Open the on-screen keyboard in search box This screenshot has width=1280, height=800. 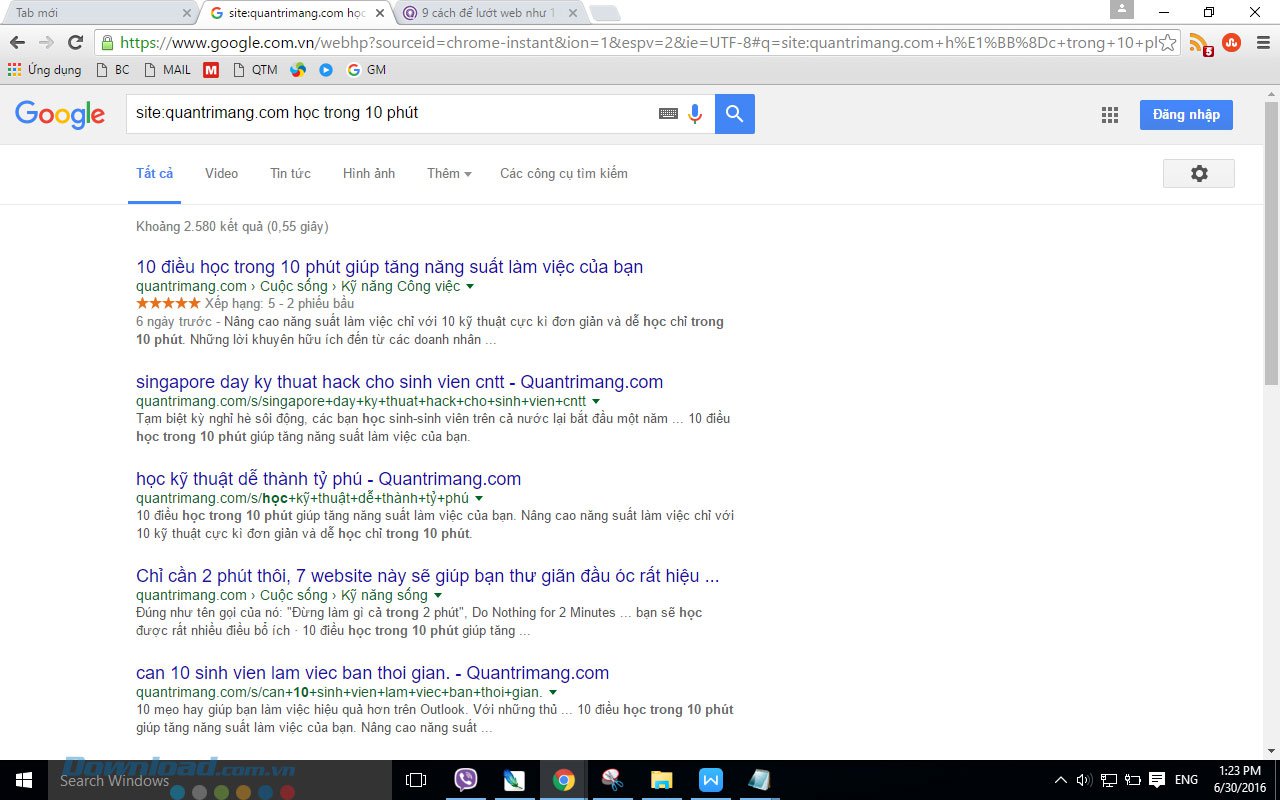(x=668, y=114)
